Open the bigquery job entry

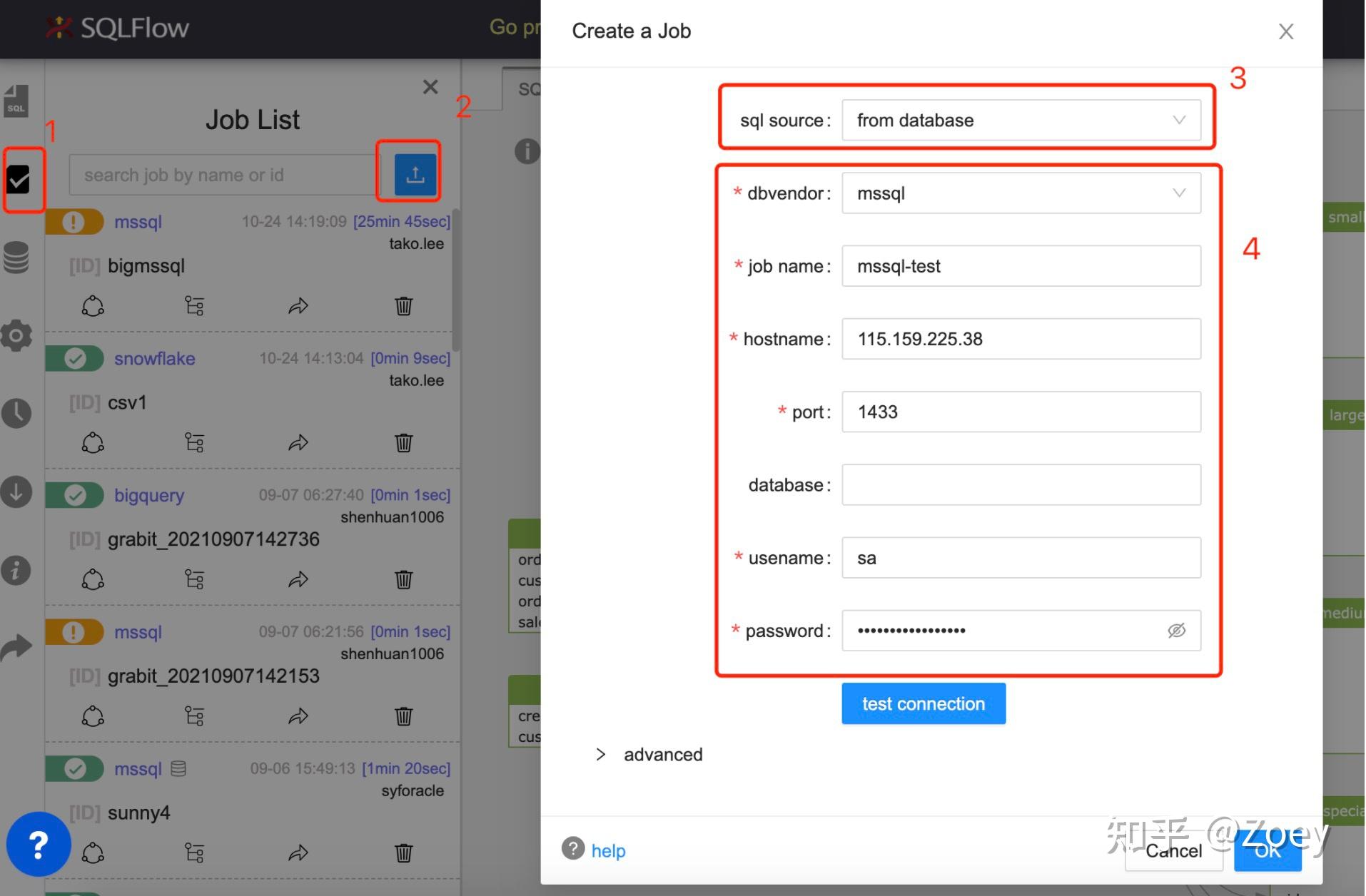point(149,495)
